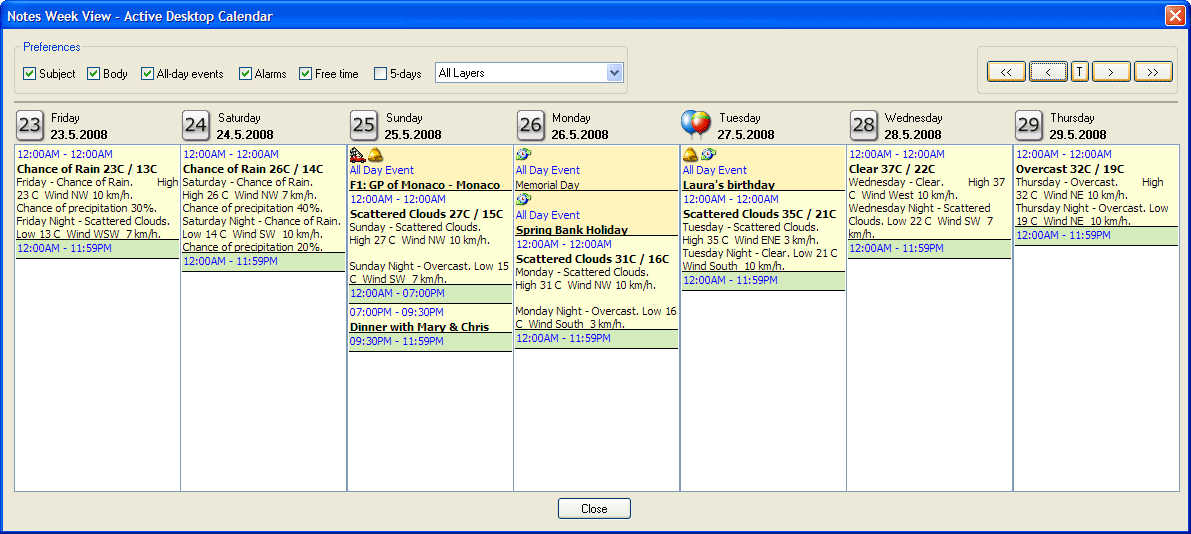1191x534 pixels.
Task: Click Sunday's '12:00AM - 07:00PM' free time slot
Action: tap(430, 293)
